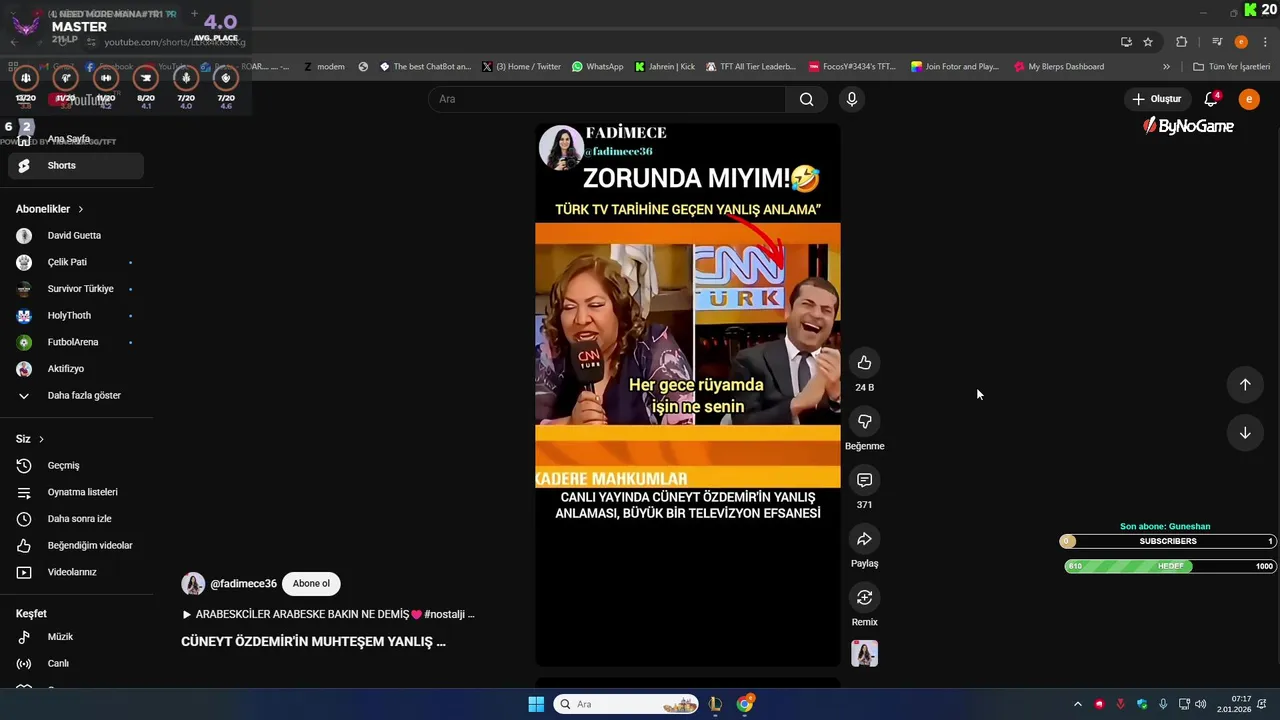Open Tüm Yer İşaretleri folder

pos(1231,67)
